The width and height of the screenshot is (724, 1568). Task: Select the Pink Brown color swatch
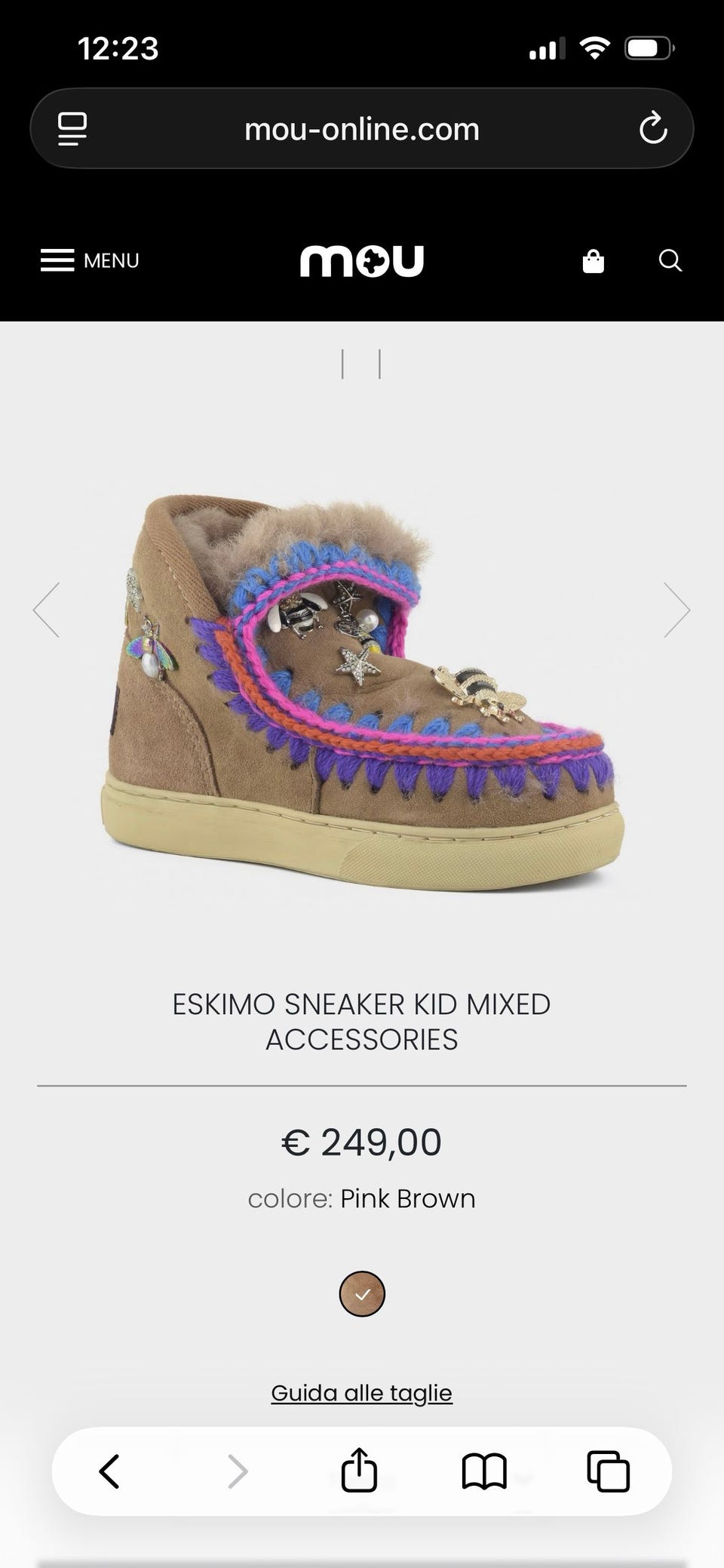point(362,1294)
